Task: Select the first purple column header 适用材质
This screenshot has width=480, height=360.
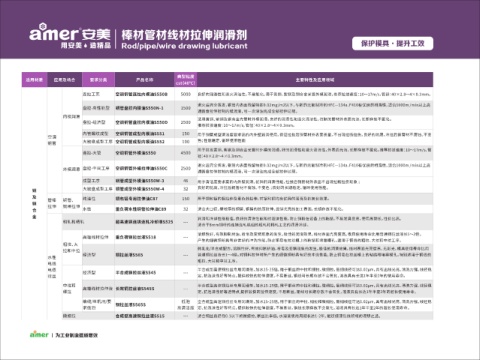Action: tap(34, 80)
